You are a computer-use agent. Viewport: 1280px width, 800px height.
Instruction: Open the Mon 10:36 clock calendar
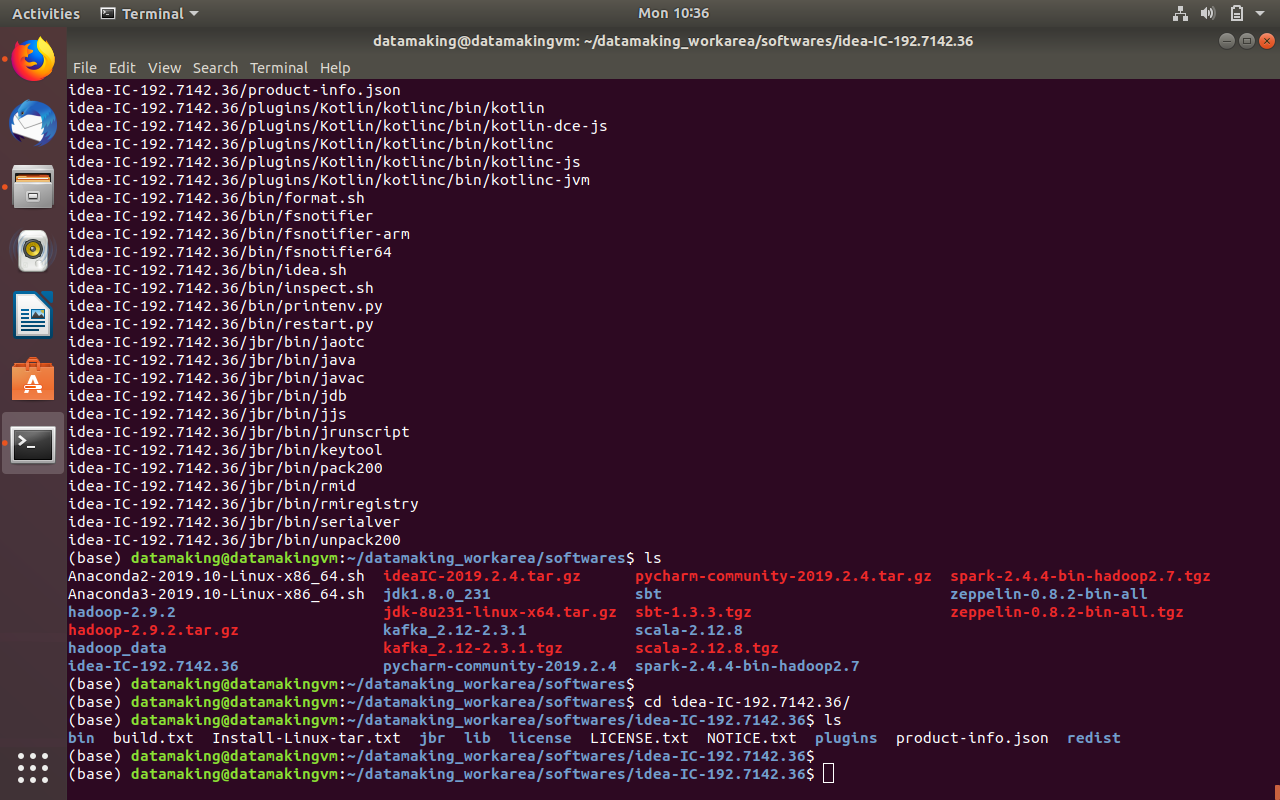(x=673, y=13)
